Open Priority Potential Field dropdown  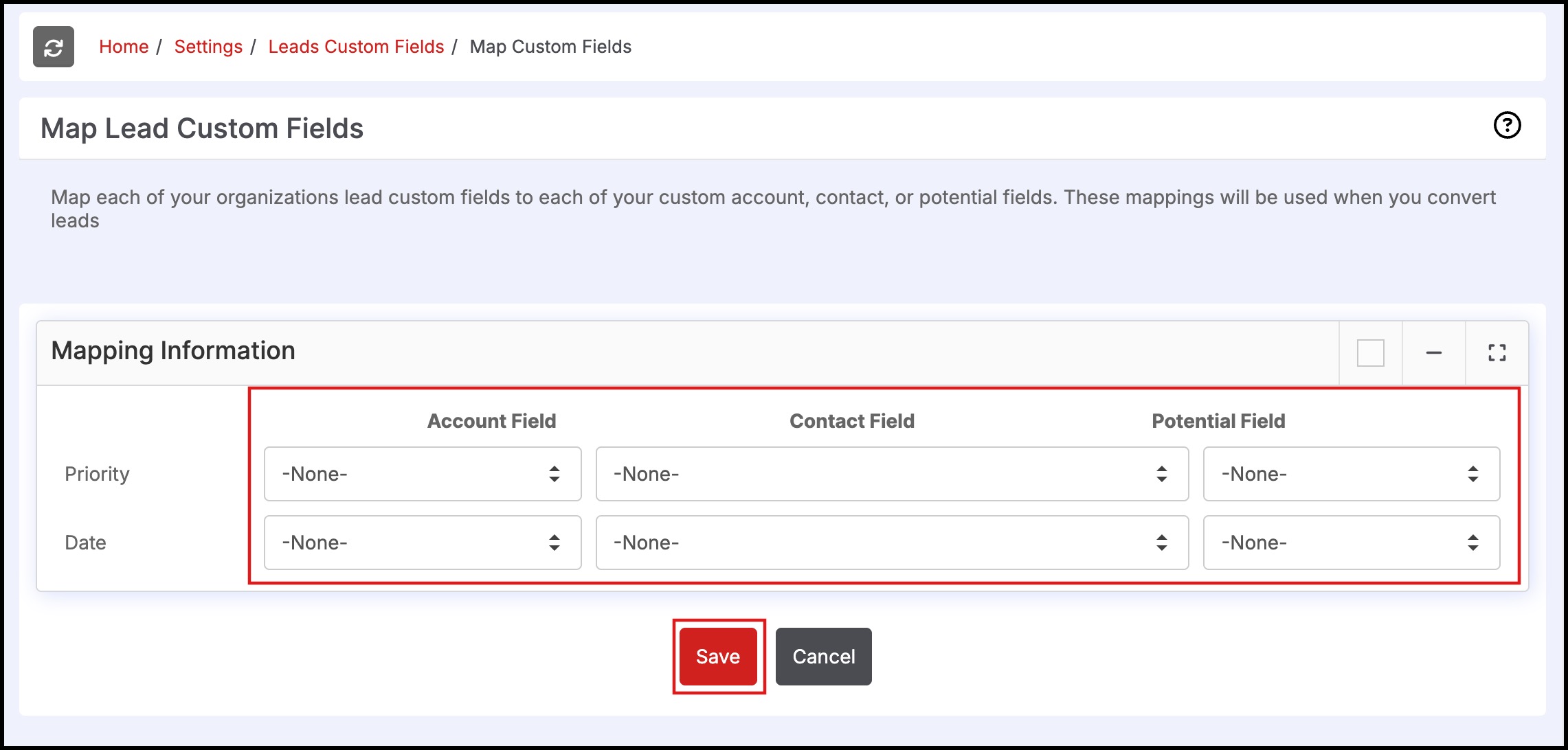[x=1351, y=474]
